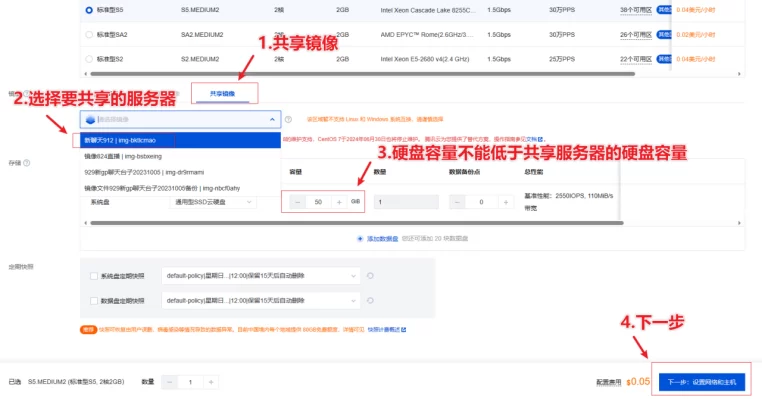Click Intel Xeon Cascade Lake processor text
This screenshot has height=399, width=762.
click(x=428, y=10)
